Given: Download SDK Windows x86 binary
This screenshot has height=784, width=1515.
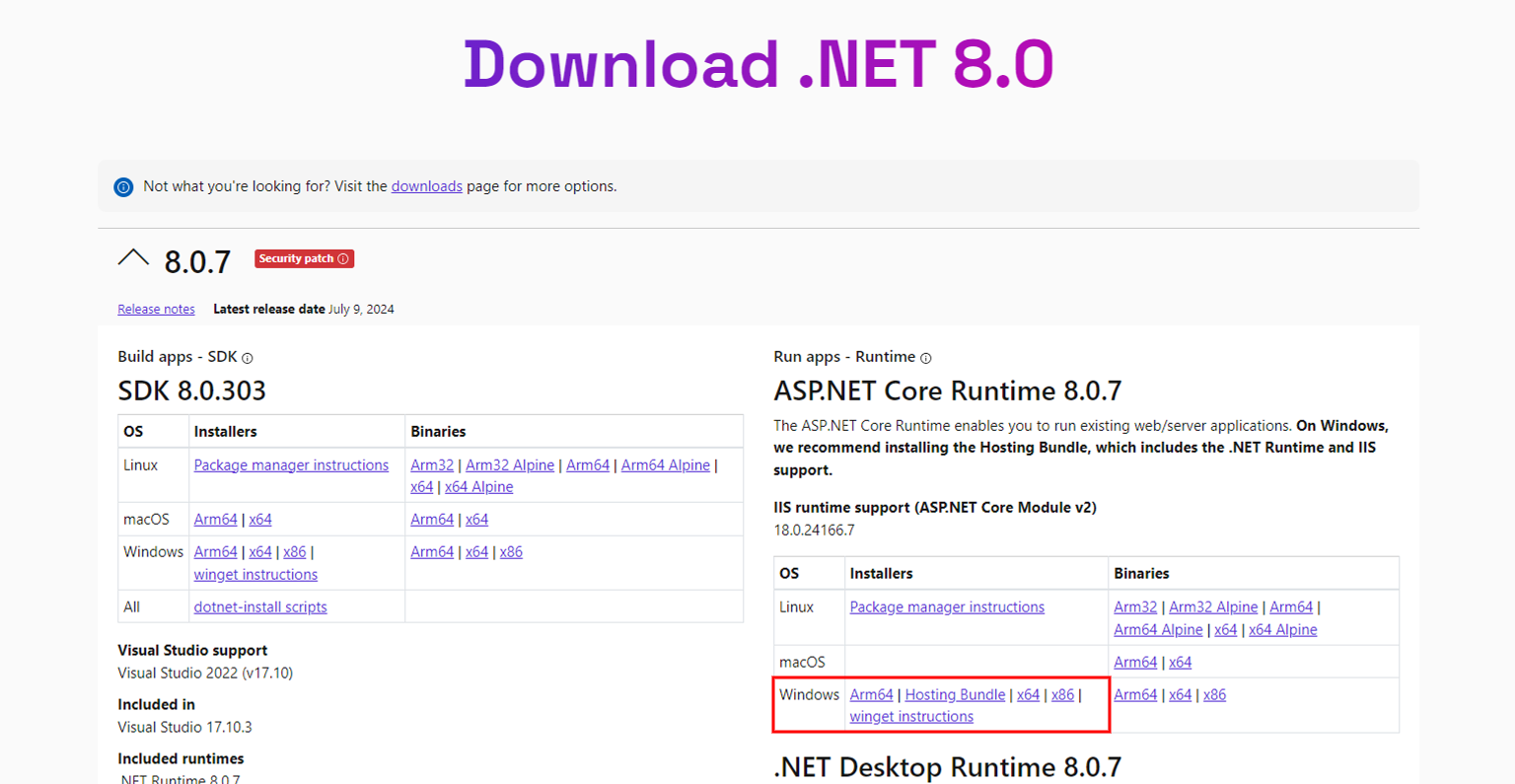Looking at the screenshot, I should (511, 552).
